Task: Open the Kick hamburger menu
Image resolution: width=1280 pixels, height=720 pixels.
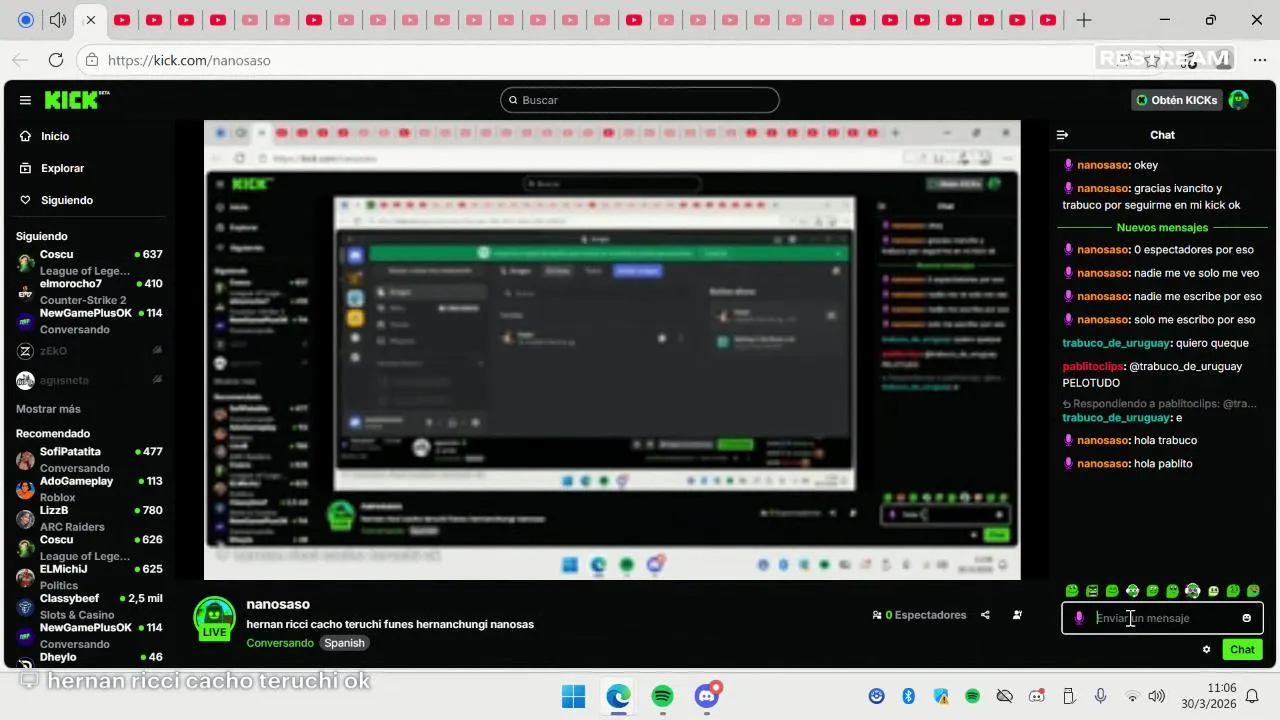Action: coord(25,100)
